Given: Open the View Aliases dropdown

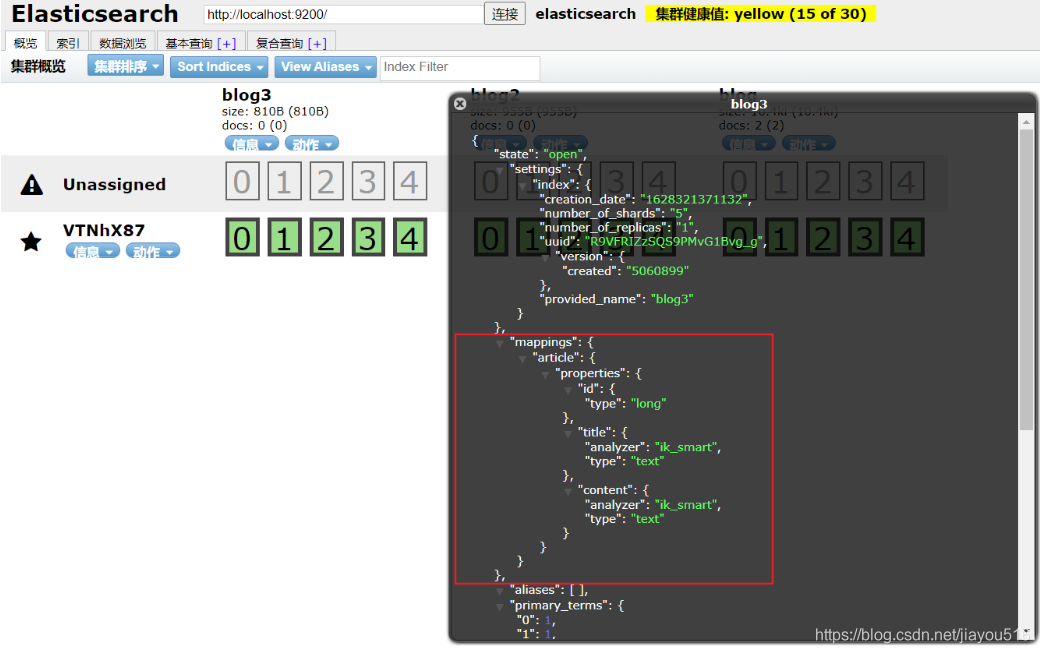Looking at the screenshot, I should (326, 66).
